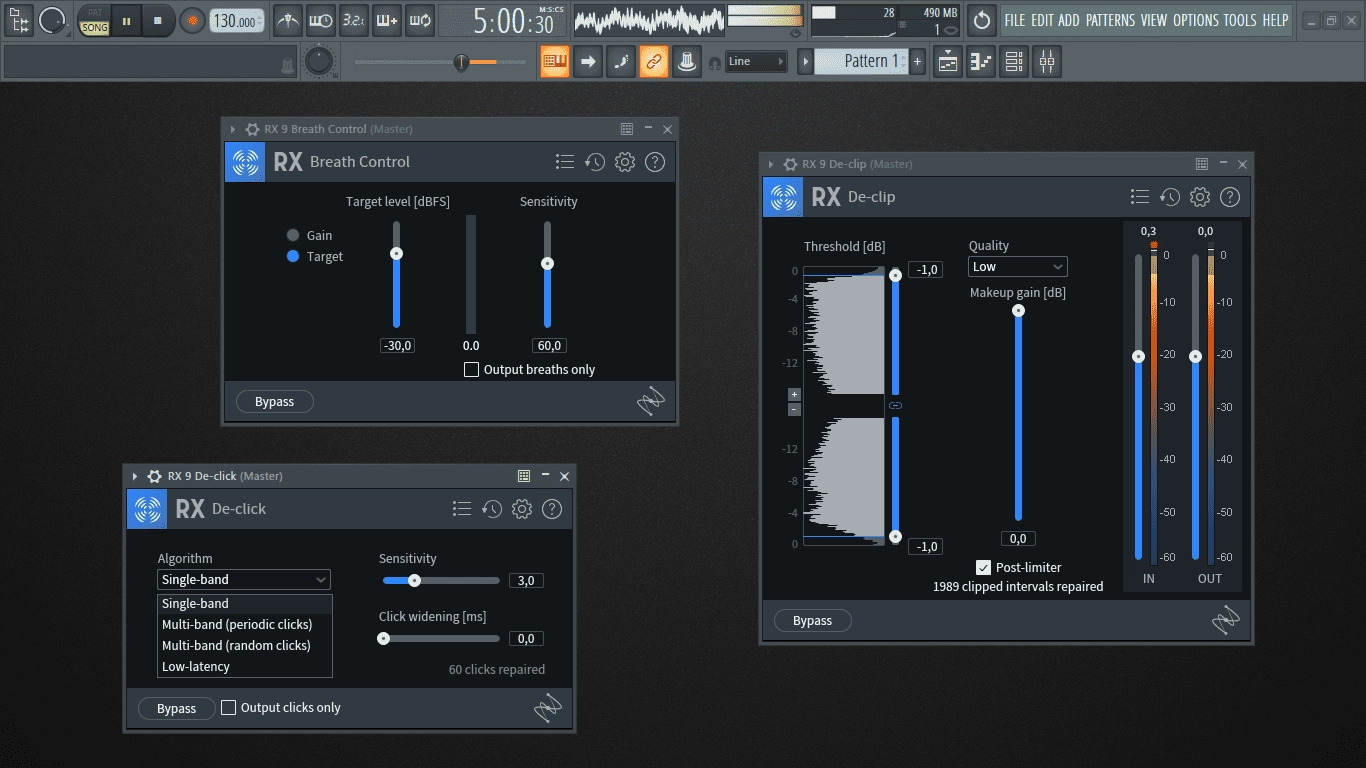Click Breath Control Sensitivity slider handle
The image size is (1366, 768).
coord(547,264)
